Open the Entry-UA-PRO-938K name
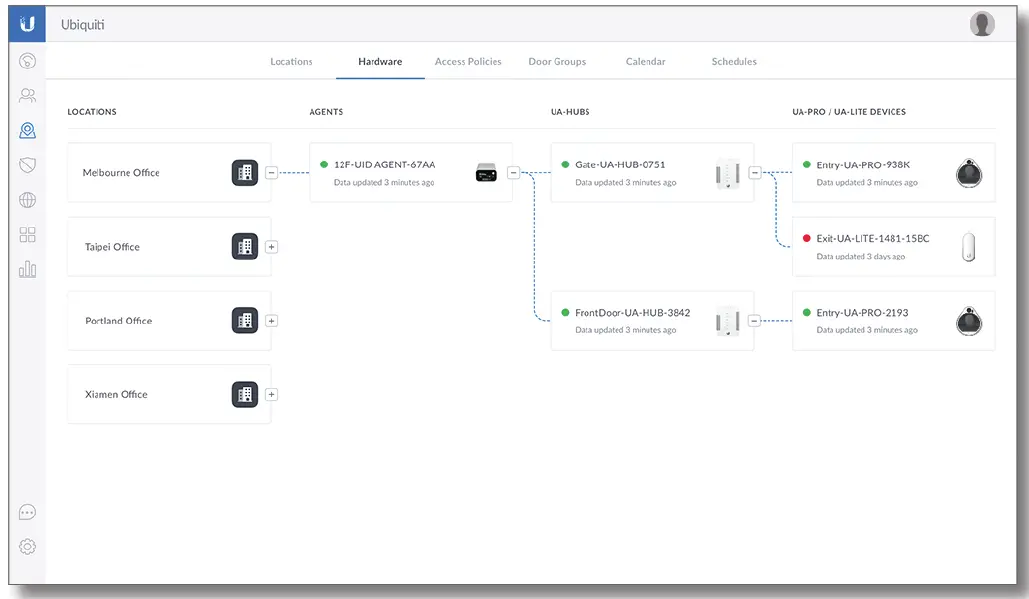 pyautogui.click(x=863, y=165)
